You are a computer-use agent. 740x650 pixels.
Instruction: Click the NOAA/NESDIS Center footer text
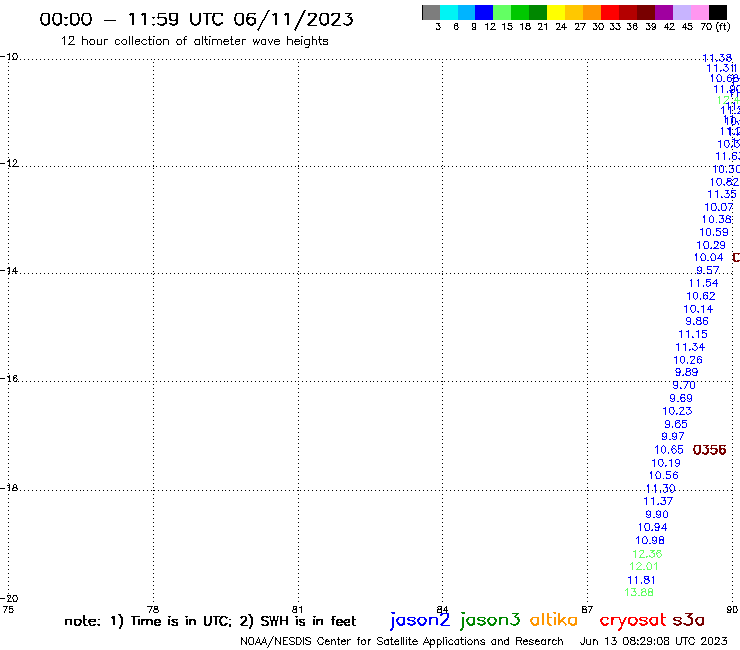[402, 641]
